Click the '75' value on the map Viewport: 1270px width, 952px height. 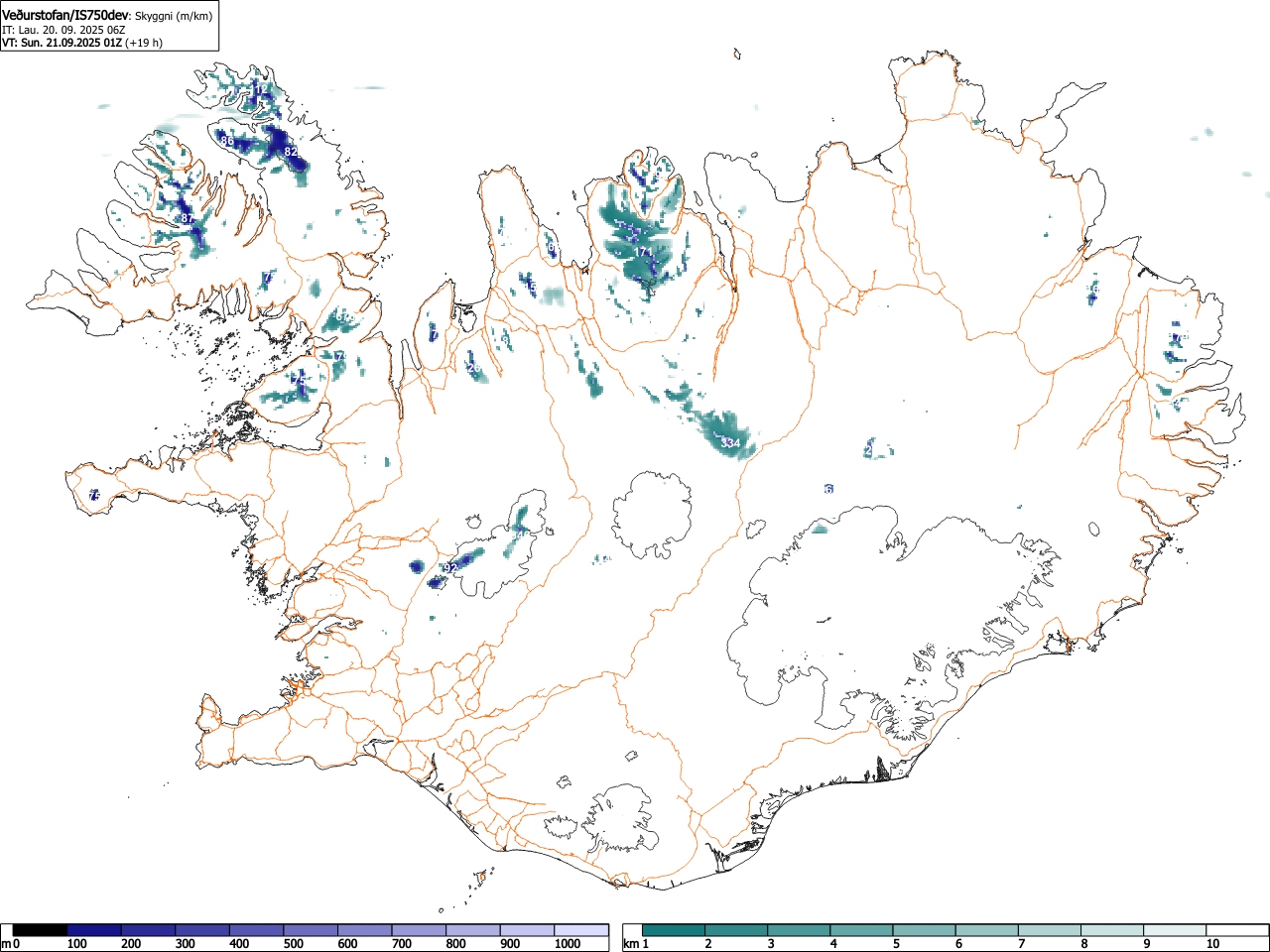(x=299, y=381)
